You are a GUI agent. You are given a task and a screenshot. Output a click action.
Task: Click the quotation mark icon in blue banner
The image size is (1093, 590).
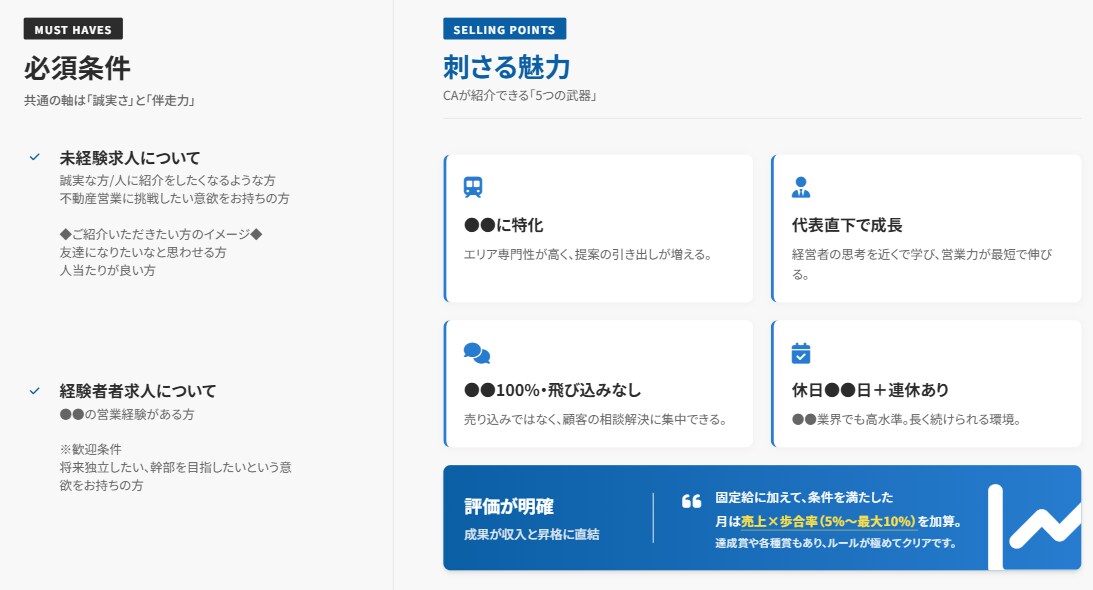click(x=691, y=501)
